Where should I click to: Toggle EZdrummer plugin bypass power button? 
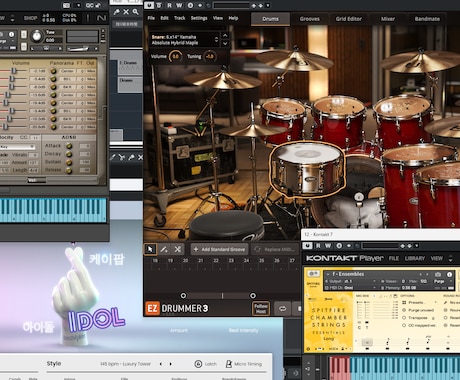pyautogui.click(x=149, y=5)
